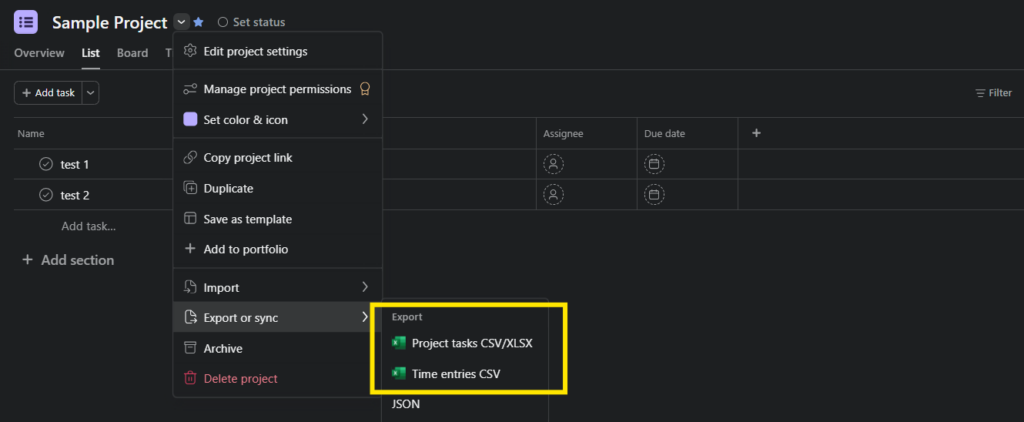Add a new column with plus icon

click(x=756, y=133)
